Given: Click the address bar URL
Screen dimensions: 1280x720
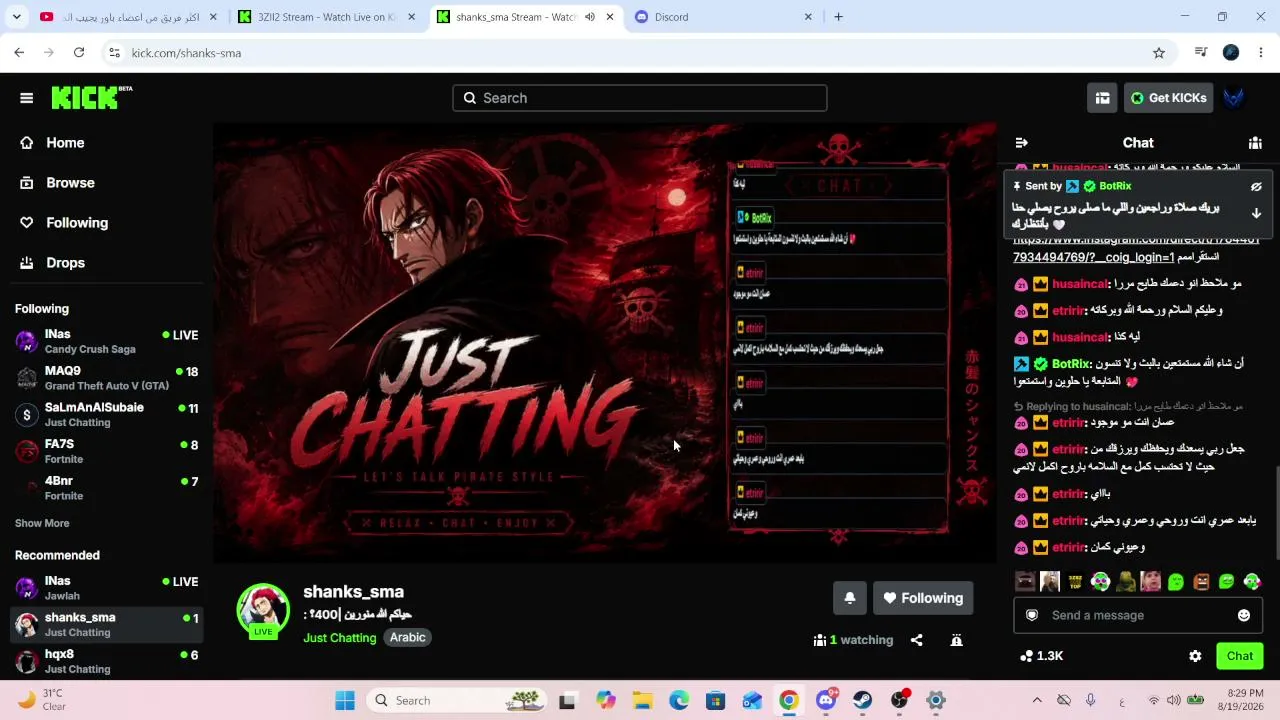Looking at the screenshot, I should pos(186,53).
